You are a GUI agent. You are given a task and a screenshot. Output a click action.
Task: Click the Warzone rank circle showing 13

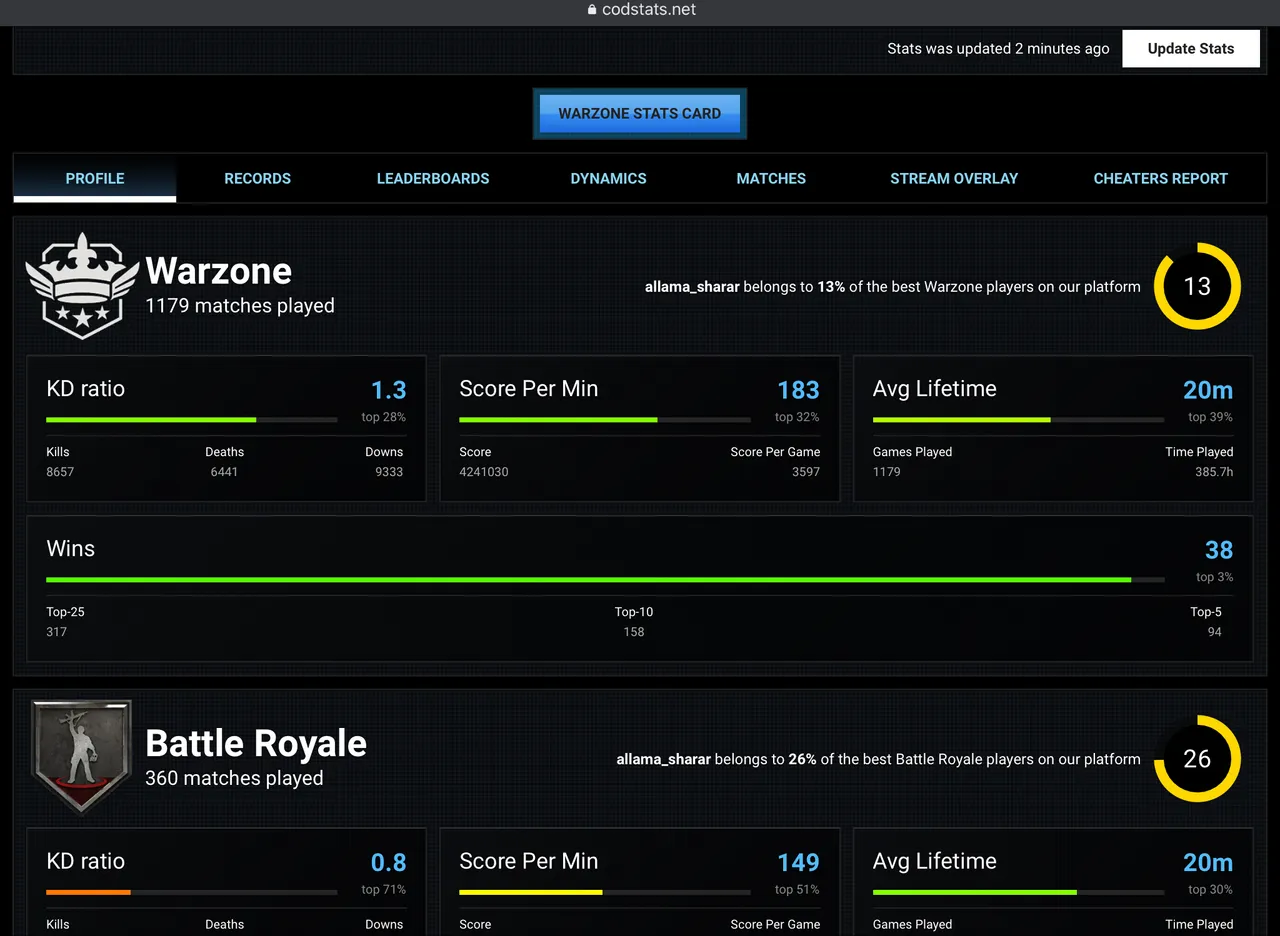(1197, 286)
